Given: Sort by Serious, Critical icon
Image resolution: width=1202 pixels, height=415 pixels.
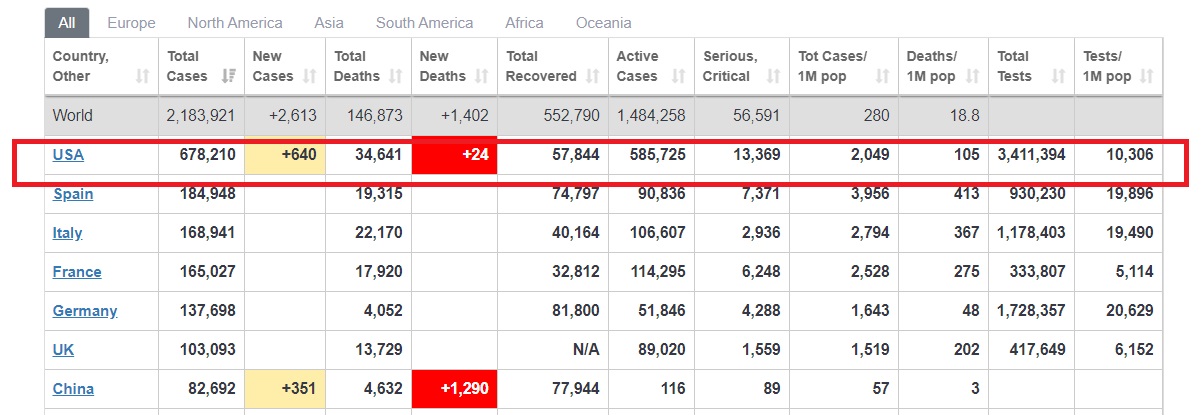Looking at the screenshot, I should (x=773, y=77).
